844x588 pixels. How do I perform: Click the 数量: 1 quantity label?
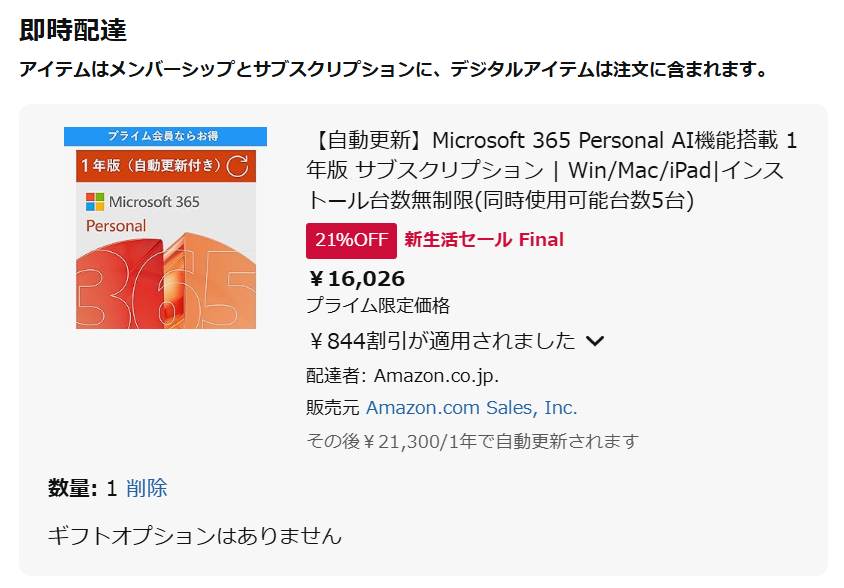pos(82,488)
